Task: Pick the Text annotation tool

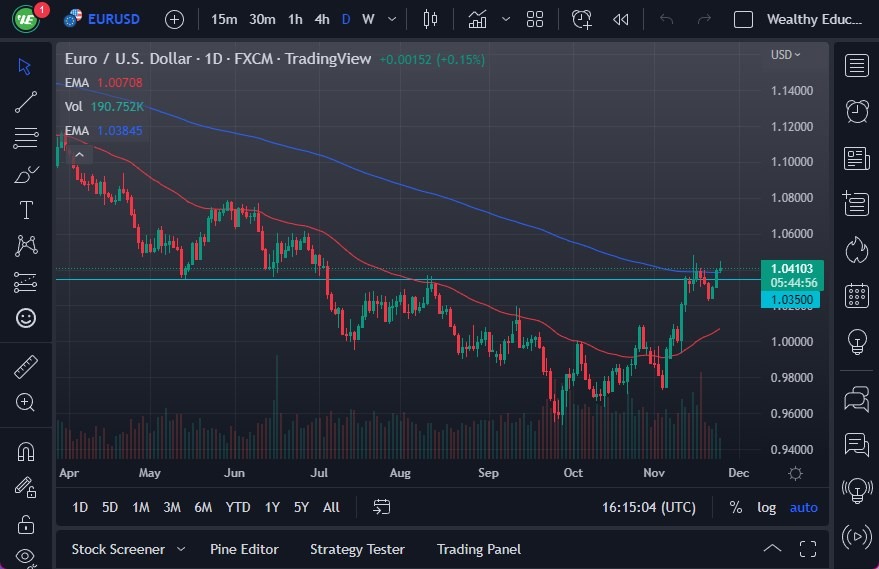Action: (x=26, y=210)
